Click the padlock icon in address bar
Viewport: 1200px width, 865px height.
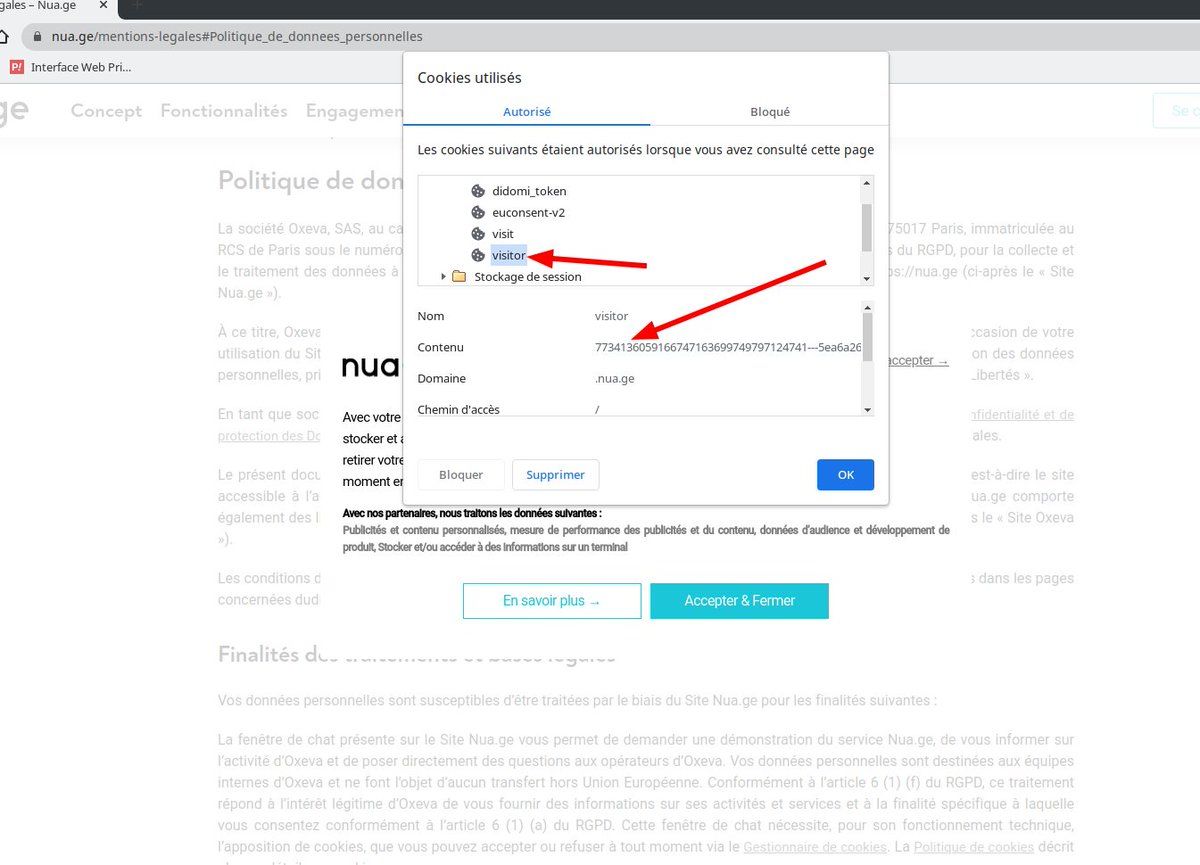pyautogui.click(x=37, y=36)
